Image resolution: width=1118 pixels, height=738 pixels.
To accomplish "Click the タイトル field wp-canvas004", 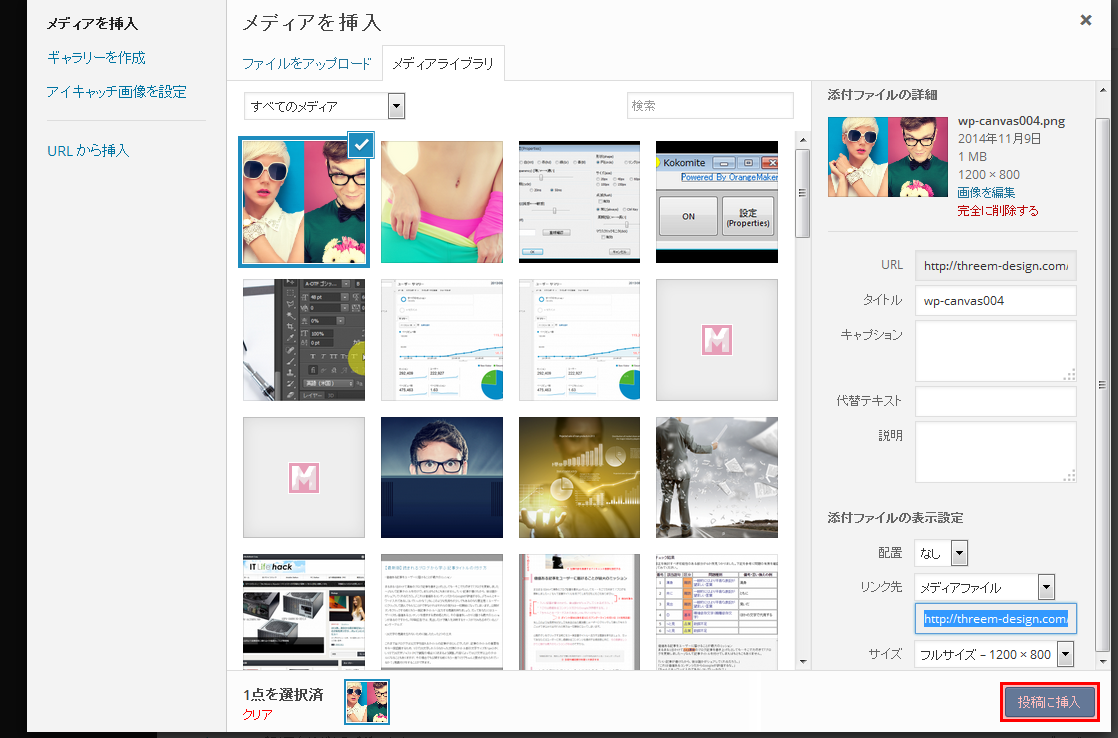I will 995,300.
